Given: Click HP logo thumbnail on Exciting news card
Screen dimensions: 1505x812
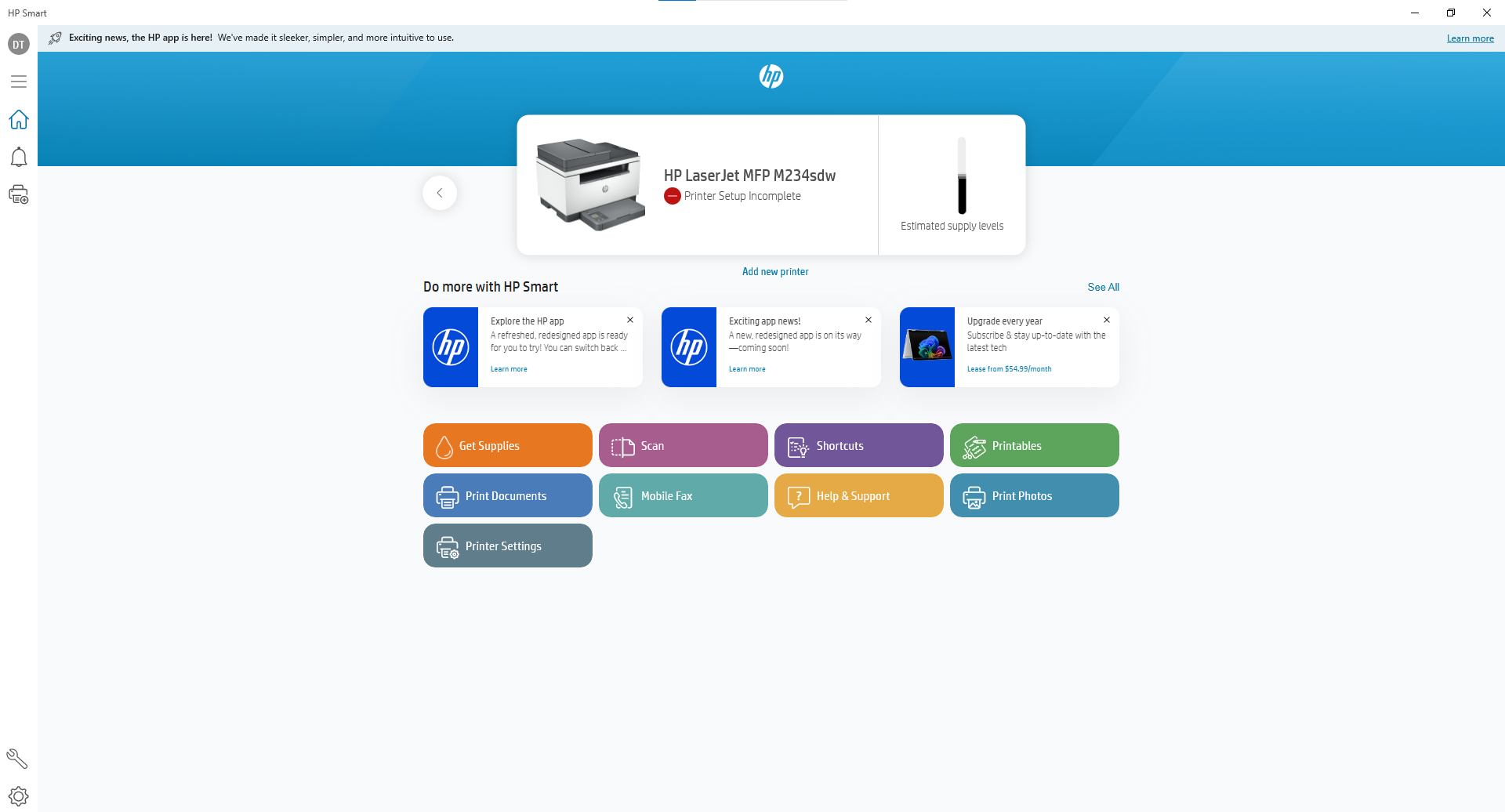Looking at the screenshot, I should coord(689,347).
